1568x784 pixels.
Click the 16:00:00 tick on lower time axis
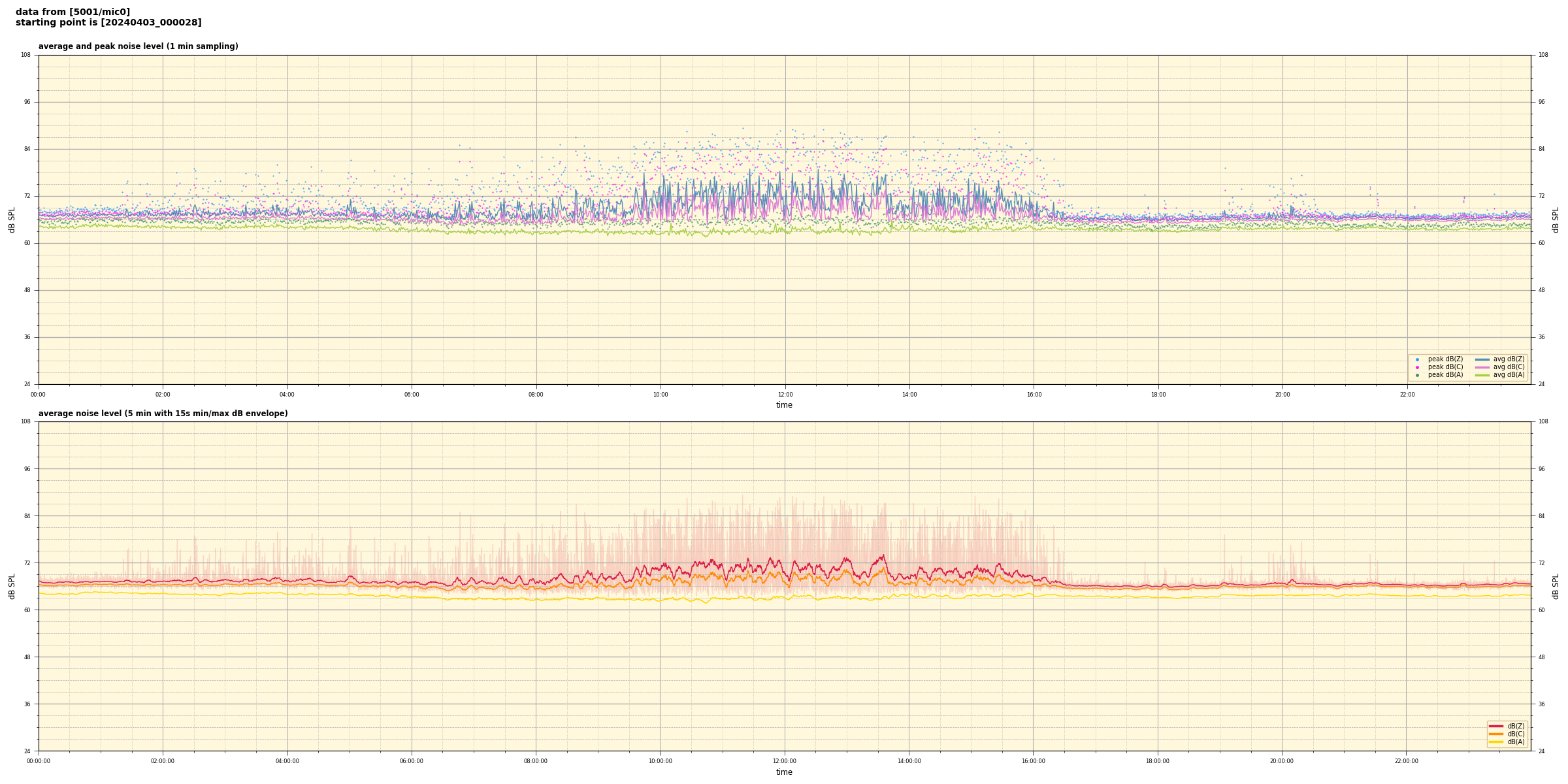point(1033,761)
